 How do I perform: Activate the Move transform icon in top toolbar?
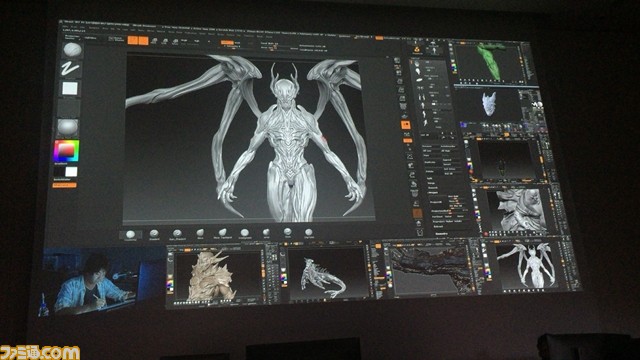point(154,41)
